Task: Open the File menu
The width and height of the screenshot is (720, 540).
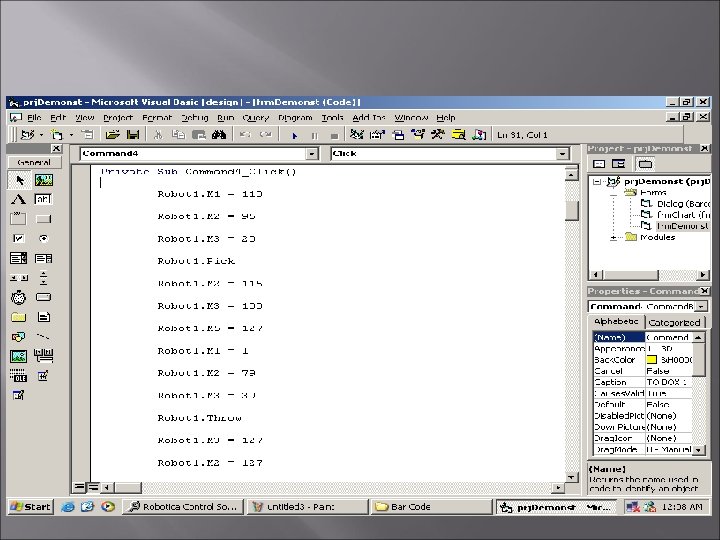Action: 34,118
